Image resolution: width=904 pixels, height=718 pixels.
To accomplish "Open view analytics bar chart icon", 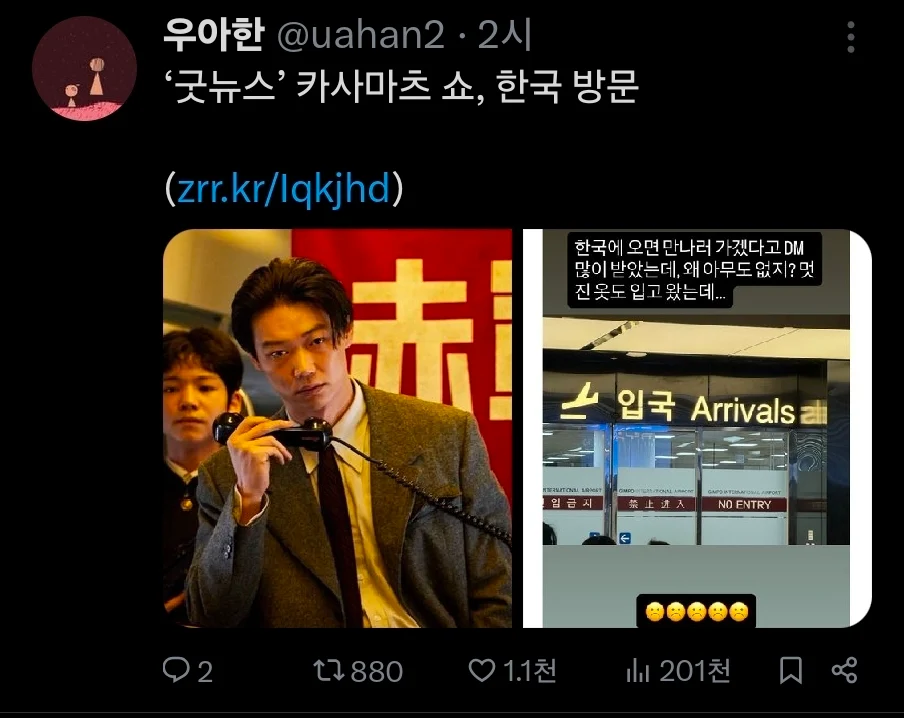I will tap(638, 671).
